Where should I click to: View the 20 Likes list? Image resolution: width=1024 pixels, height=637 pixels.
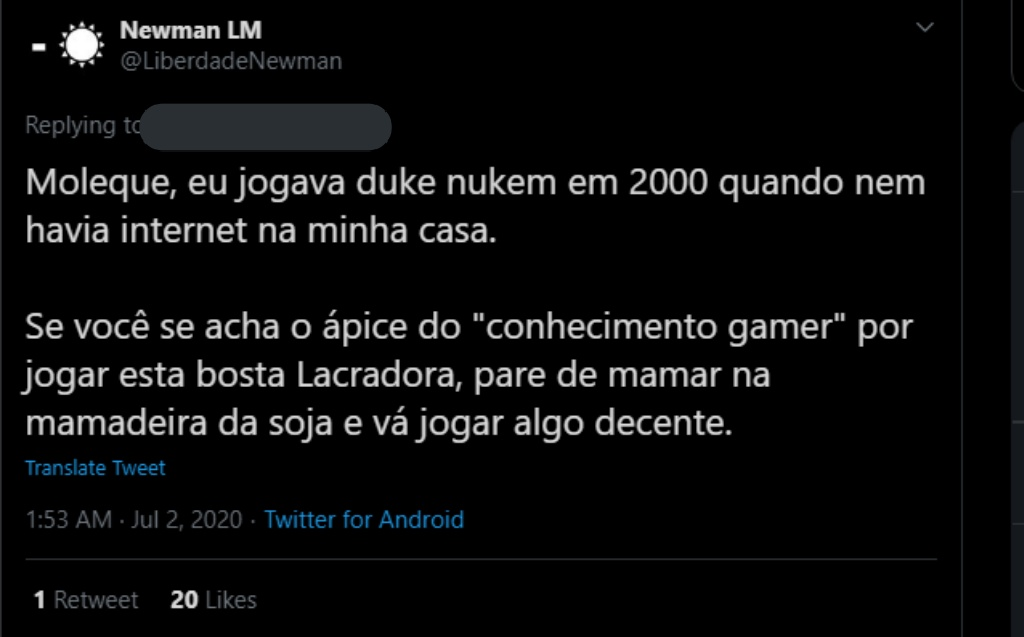tap(213, 600)
